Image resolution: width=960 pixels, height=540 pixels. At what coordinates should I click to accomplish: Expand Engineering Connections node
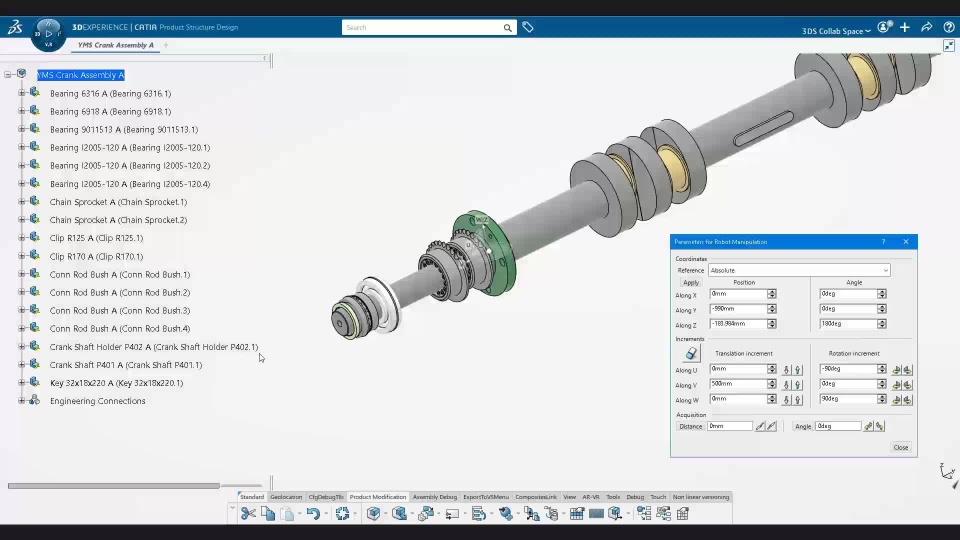[x=21, y=400]
